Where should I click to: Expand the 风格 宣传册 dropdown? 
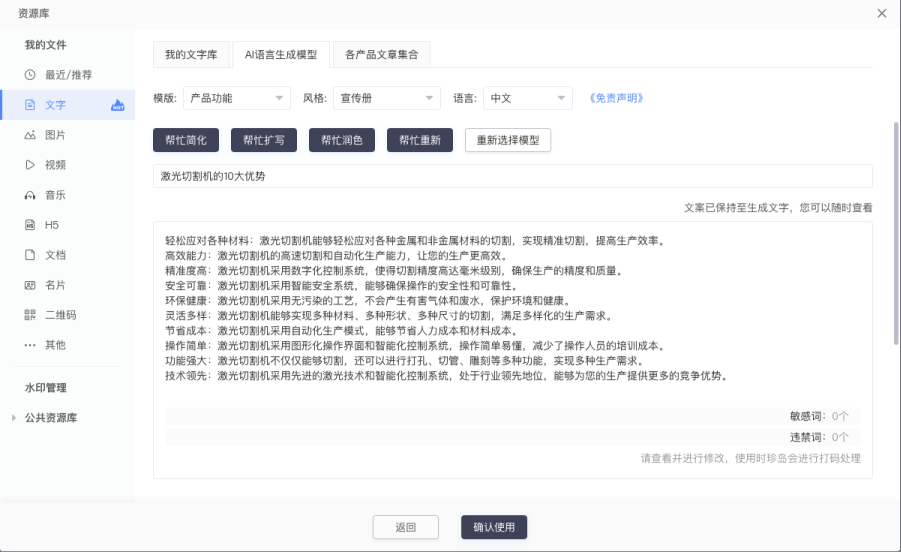tap(386, 98)
